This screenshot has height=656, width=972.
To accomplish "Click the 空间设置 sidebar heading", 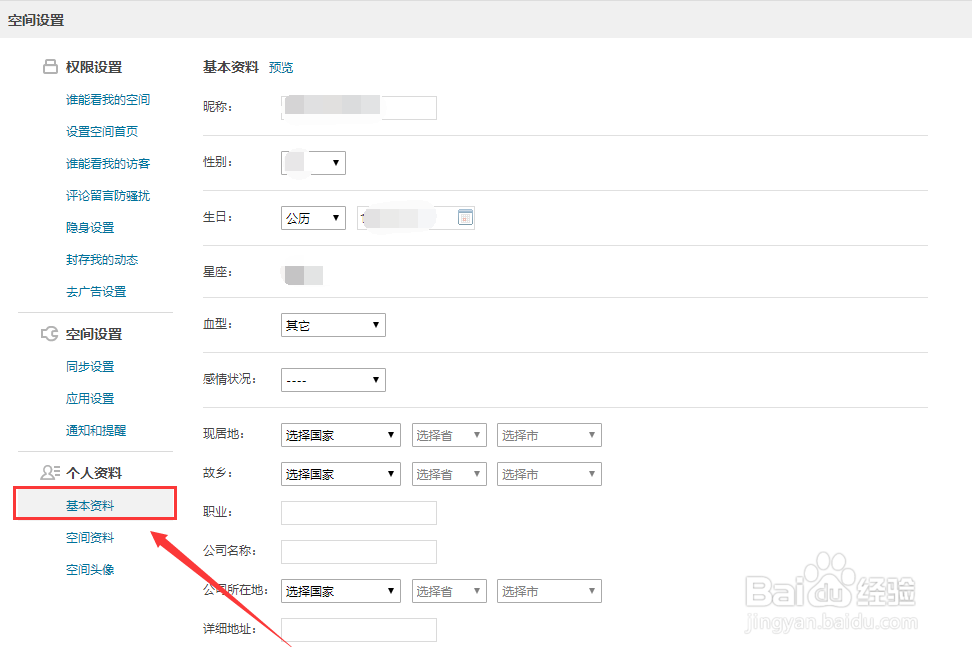I will click(x=94, y=334).
